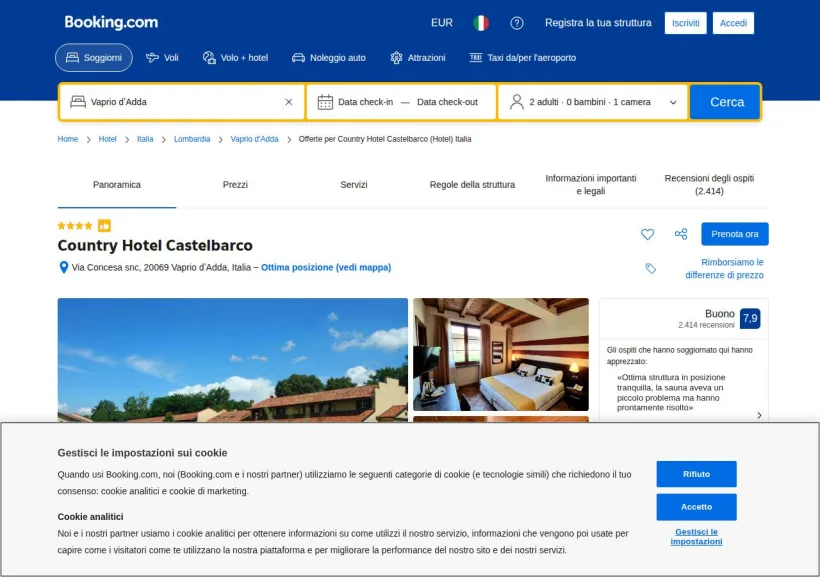The width and height of the screenshot is (820, 577).
Task: Click the Vaprio d'Adda destination input
Action: 181,102
